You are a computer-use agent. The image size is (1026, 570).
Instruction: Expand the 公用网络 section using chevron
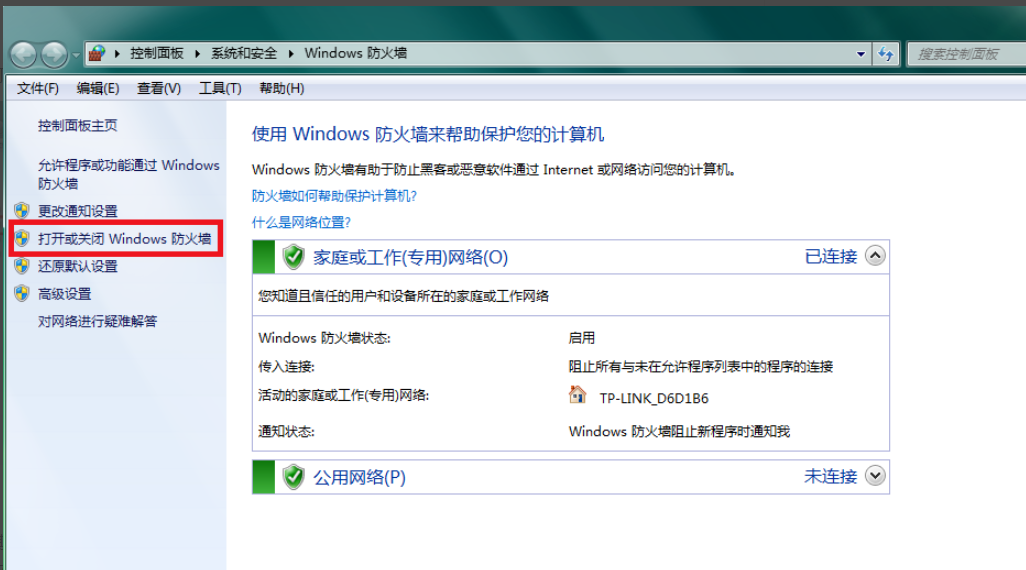pos(875,476)
